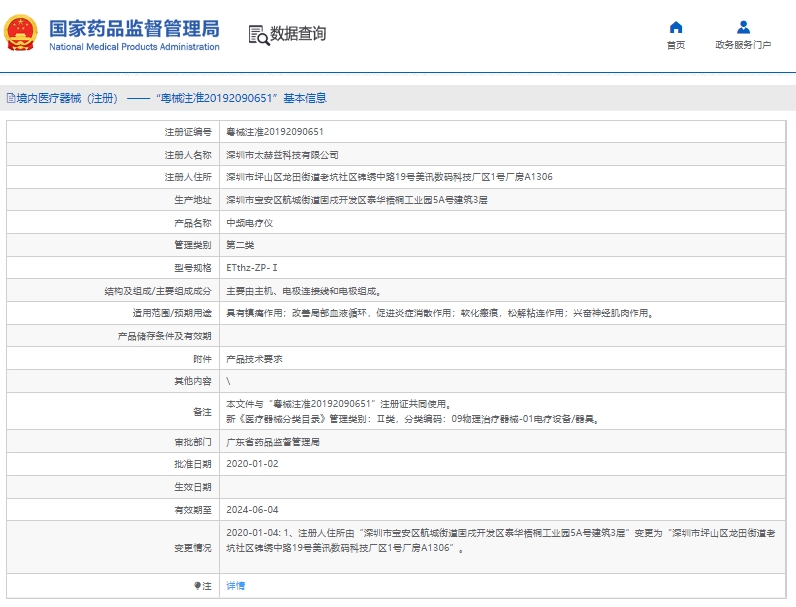
Task: Click the 首页 label
Action: coord(676,45)
